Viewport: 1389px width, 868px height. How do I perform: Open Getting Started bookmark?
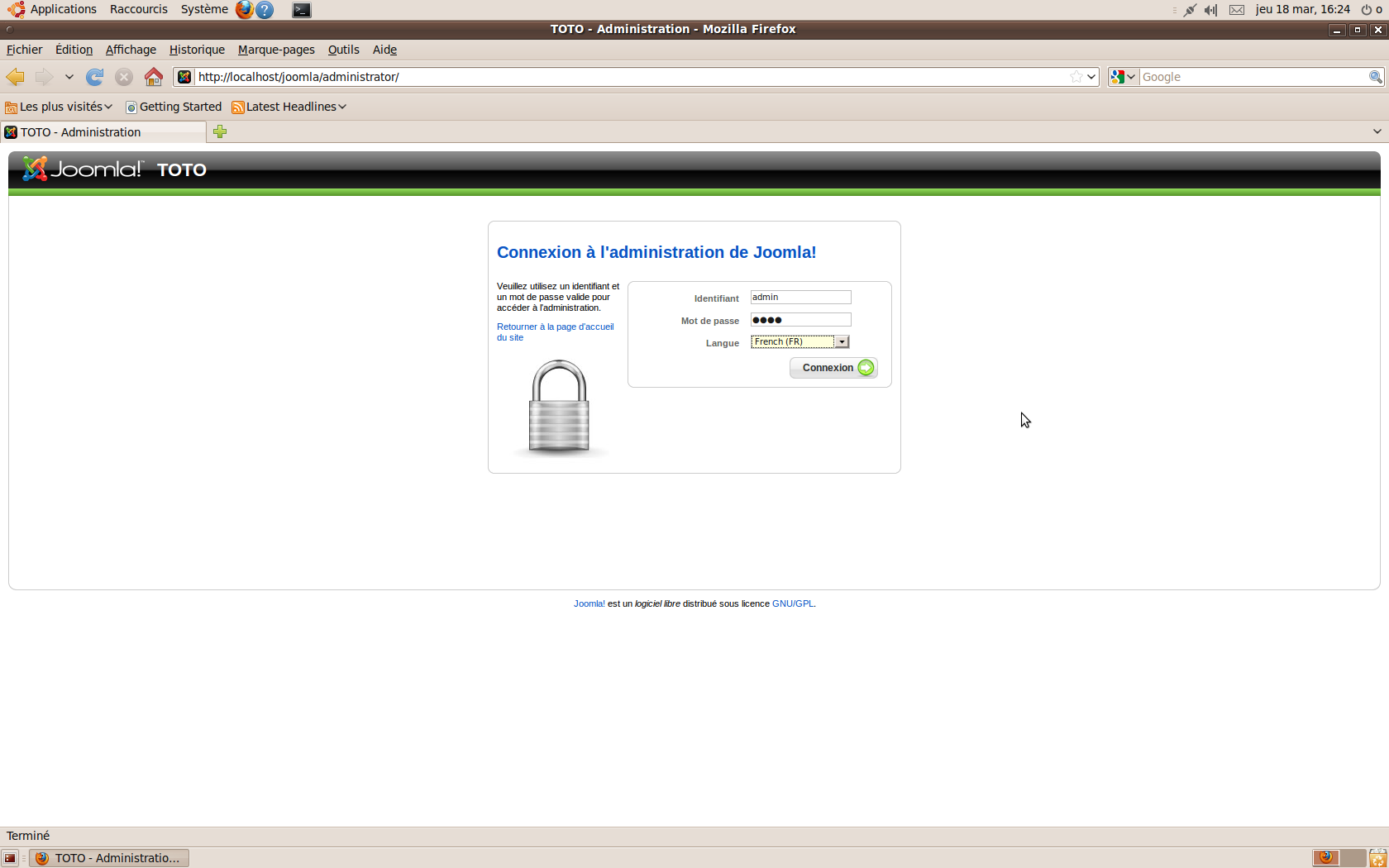coord(174,107)
